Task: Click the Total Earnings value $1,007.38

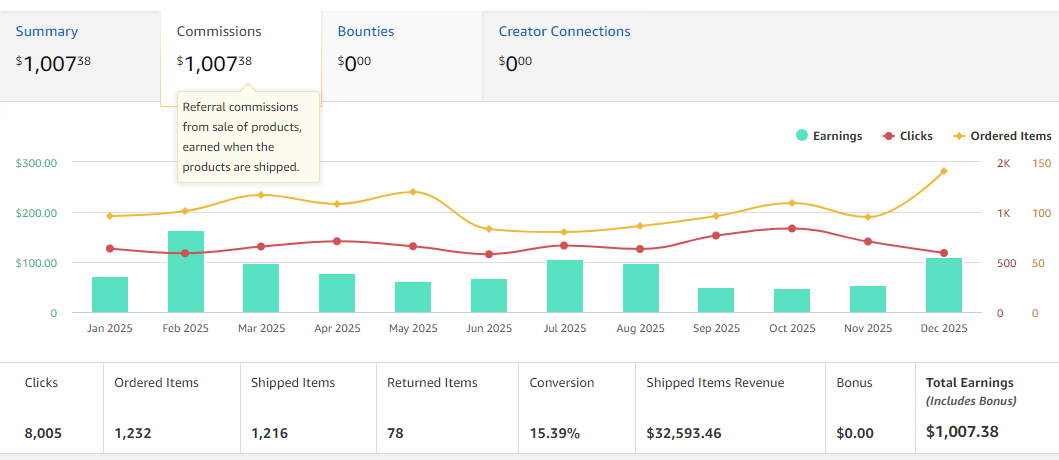Action: (x=962, y=433)
